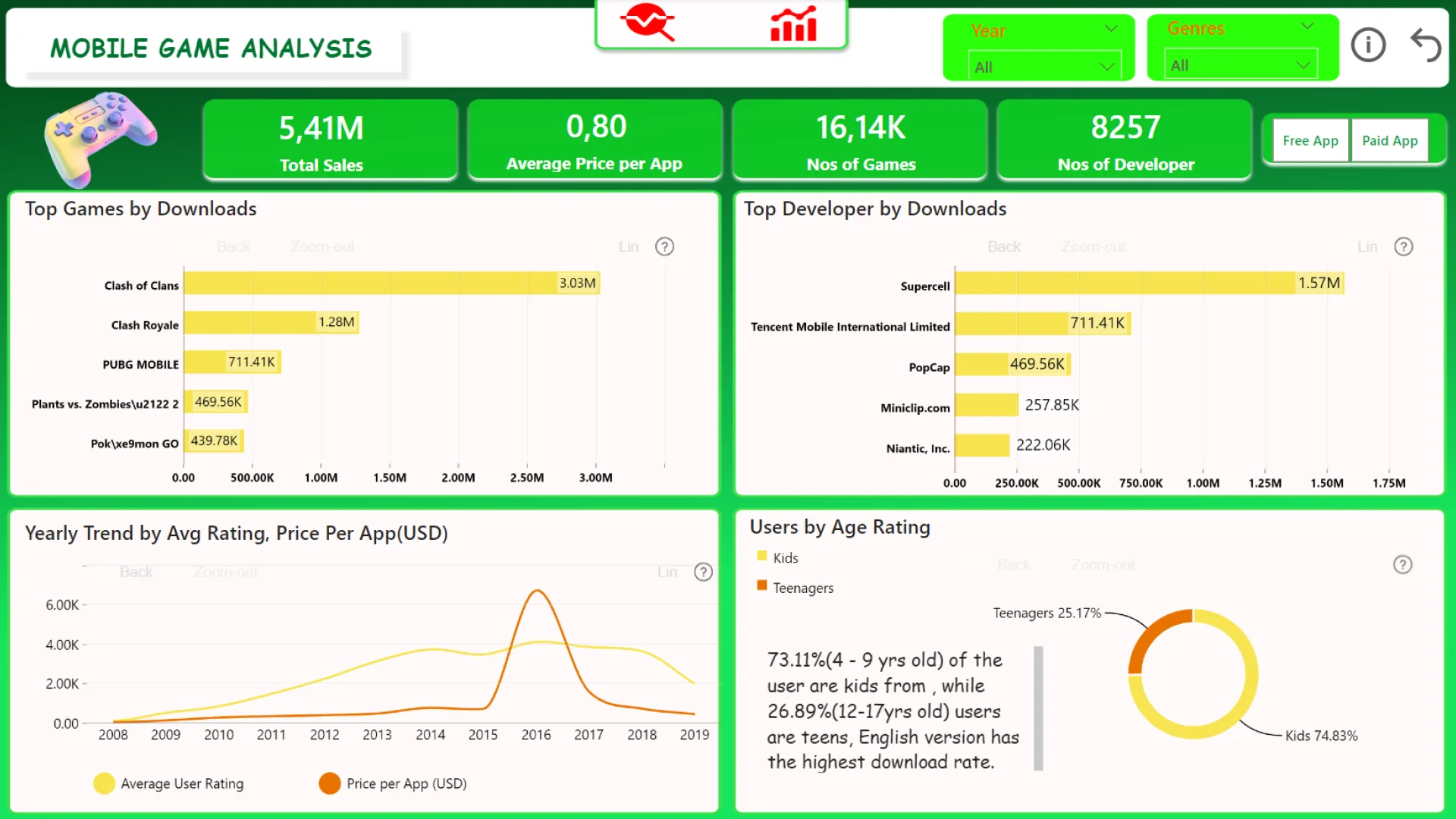
Task: Toggle Lin scale on Yearly Trend chart
Action: 667,572
